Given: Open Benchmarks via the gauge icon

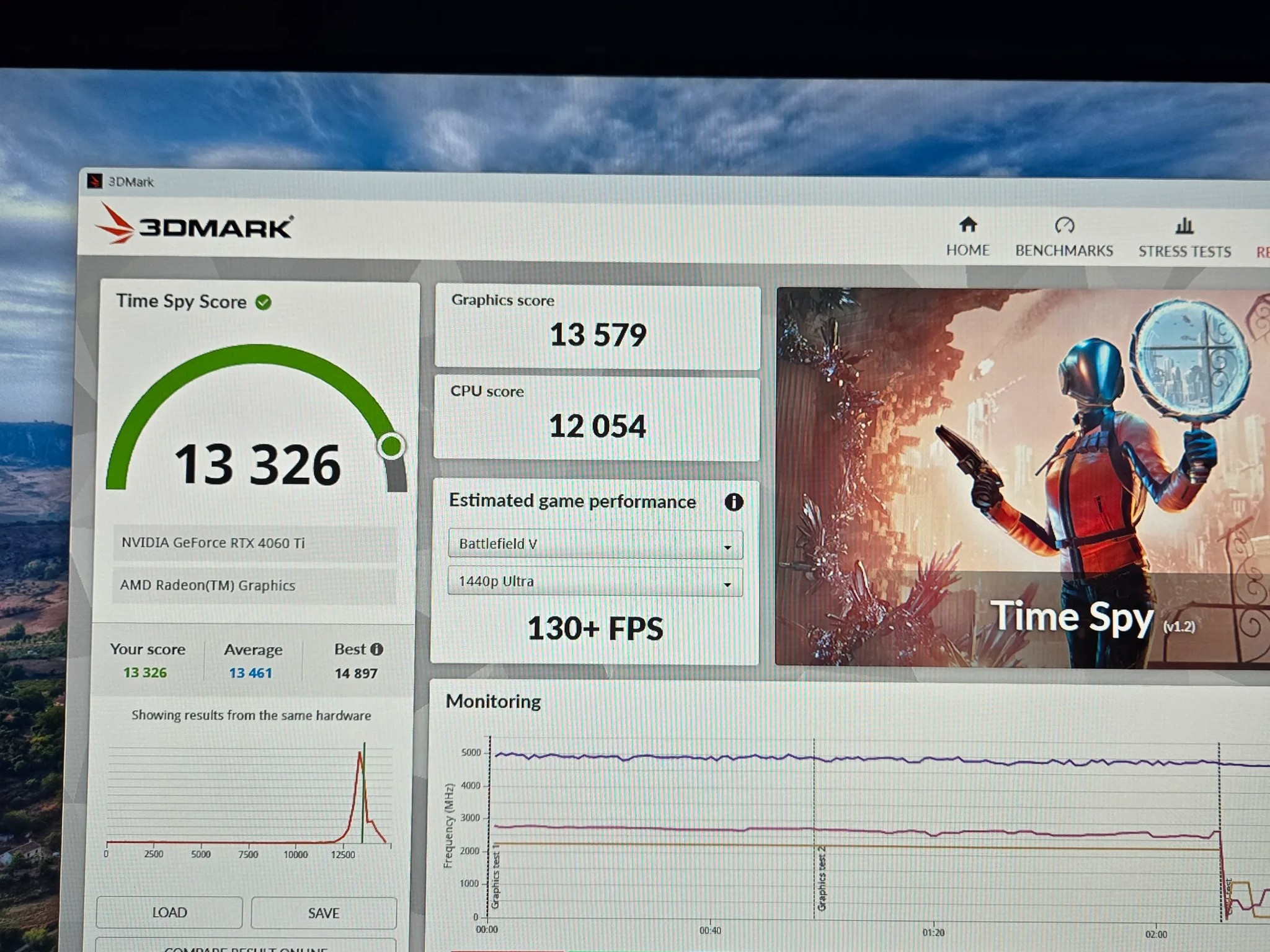Looking at the screenshot, I should [x=1064, y=225].
